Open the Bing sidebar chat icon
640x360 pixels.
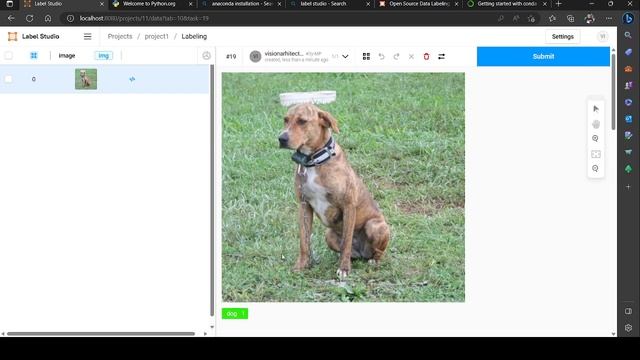click(x=628, y=18)
